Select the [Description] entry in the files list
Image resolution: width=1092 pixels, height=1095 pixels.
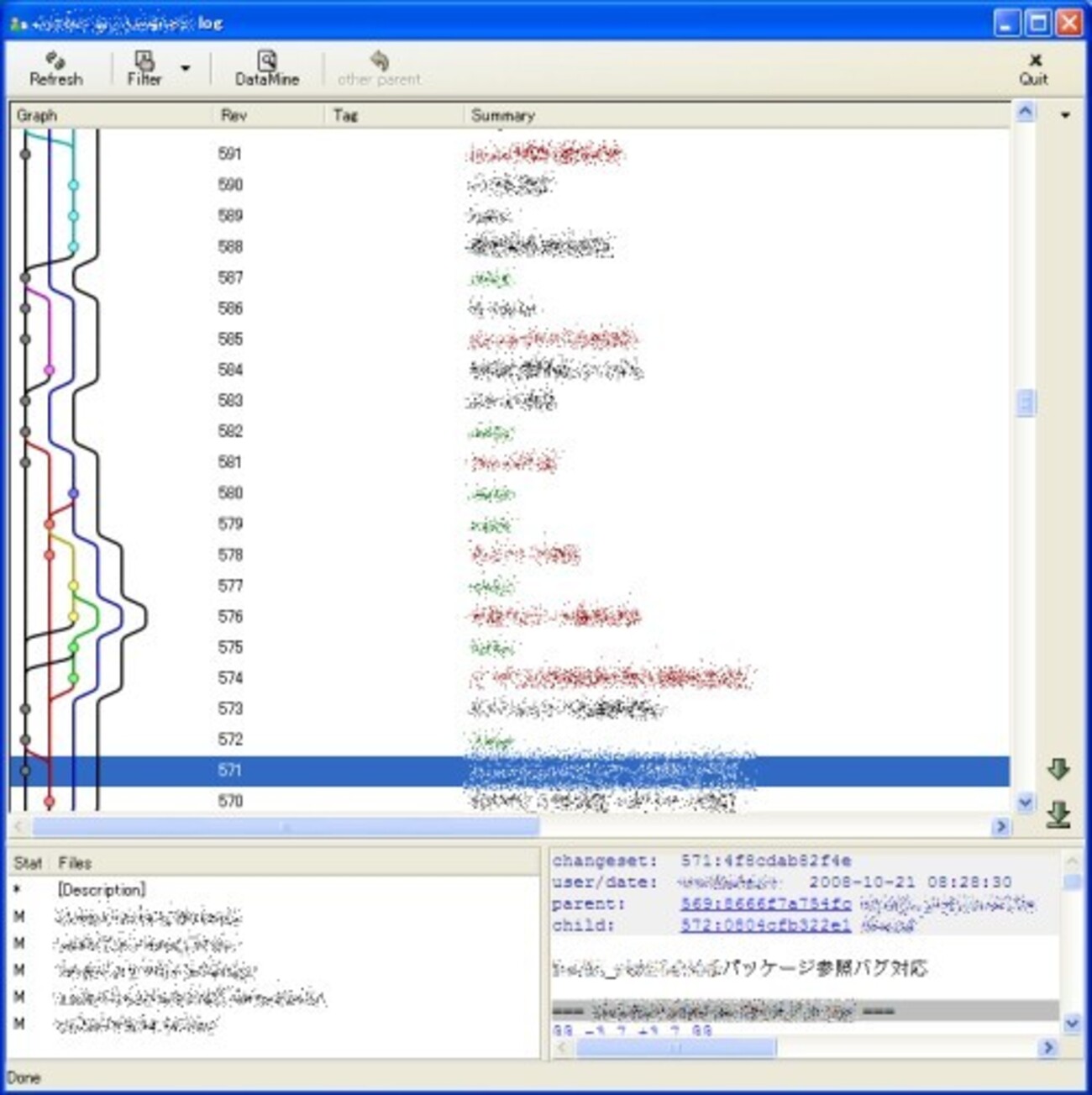101,889
